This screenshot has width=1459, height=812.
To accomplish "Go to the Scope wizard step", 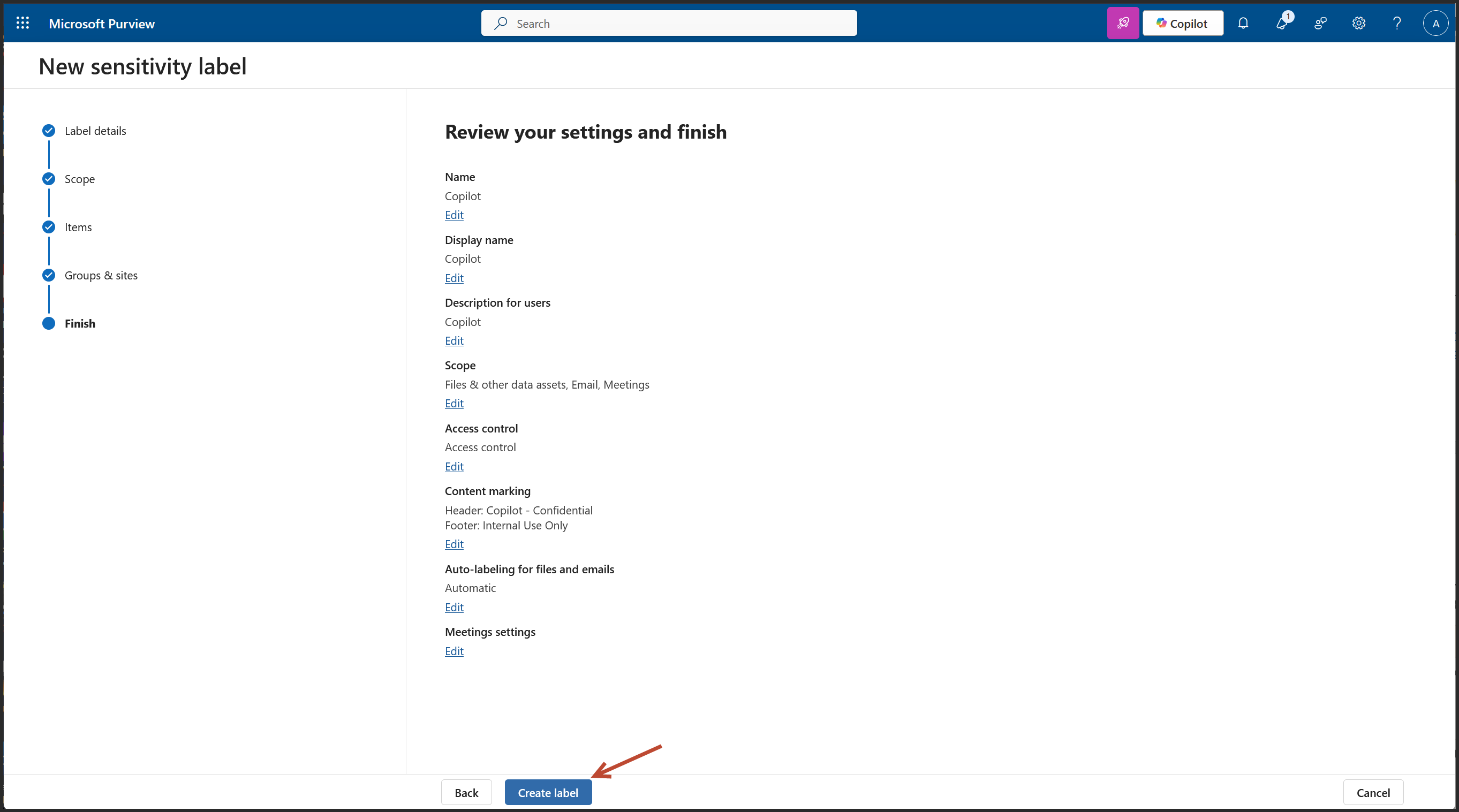I will [79, 179].
